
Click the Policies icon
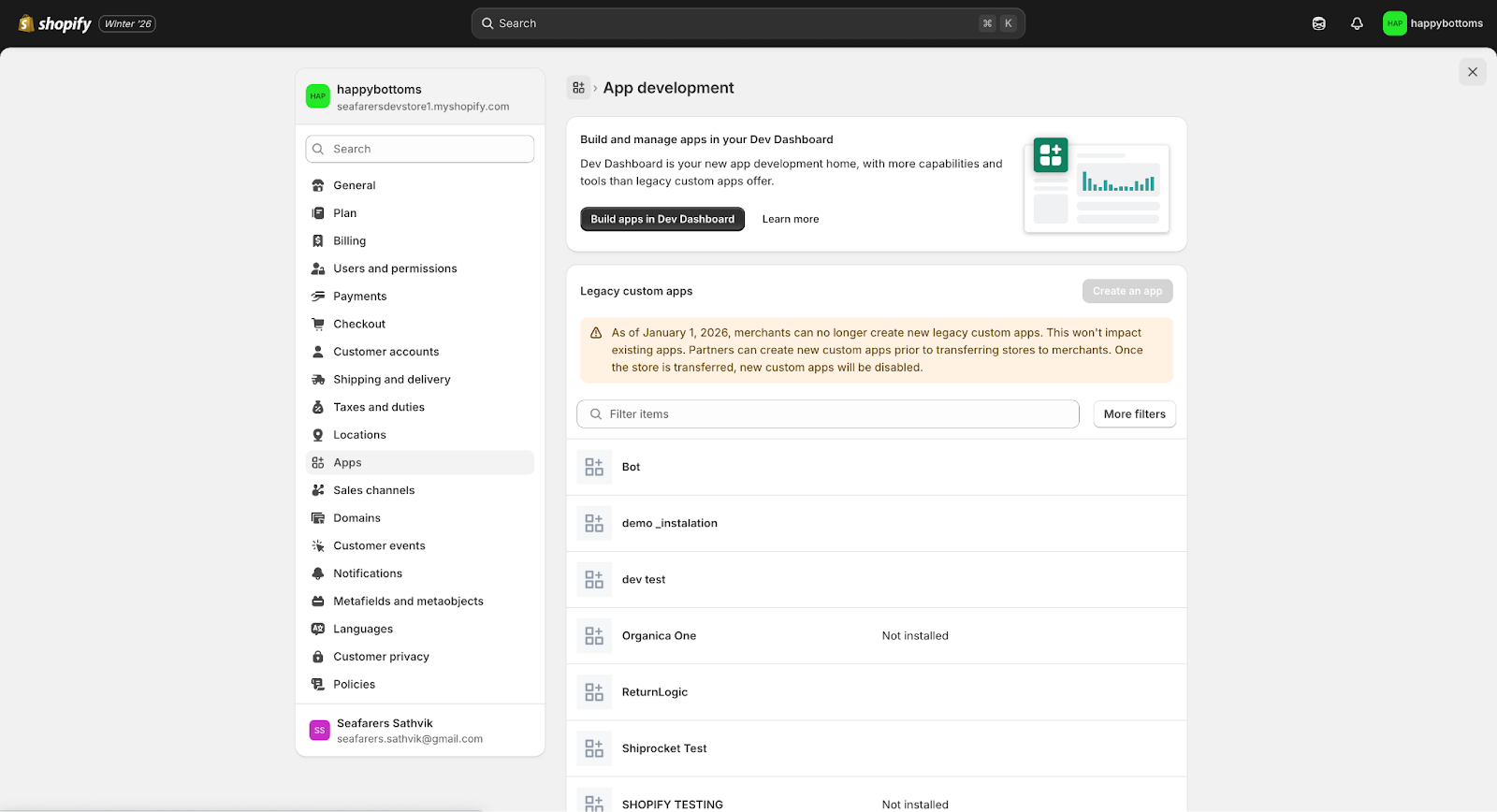[x=318, y=685]
